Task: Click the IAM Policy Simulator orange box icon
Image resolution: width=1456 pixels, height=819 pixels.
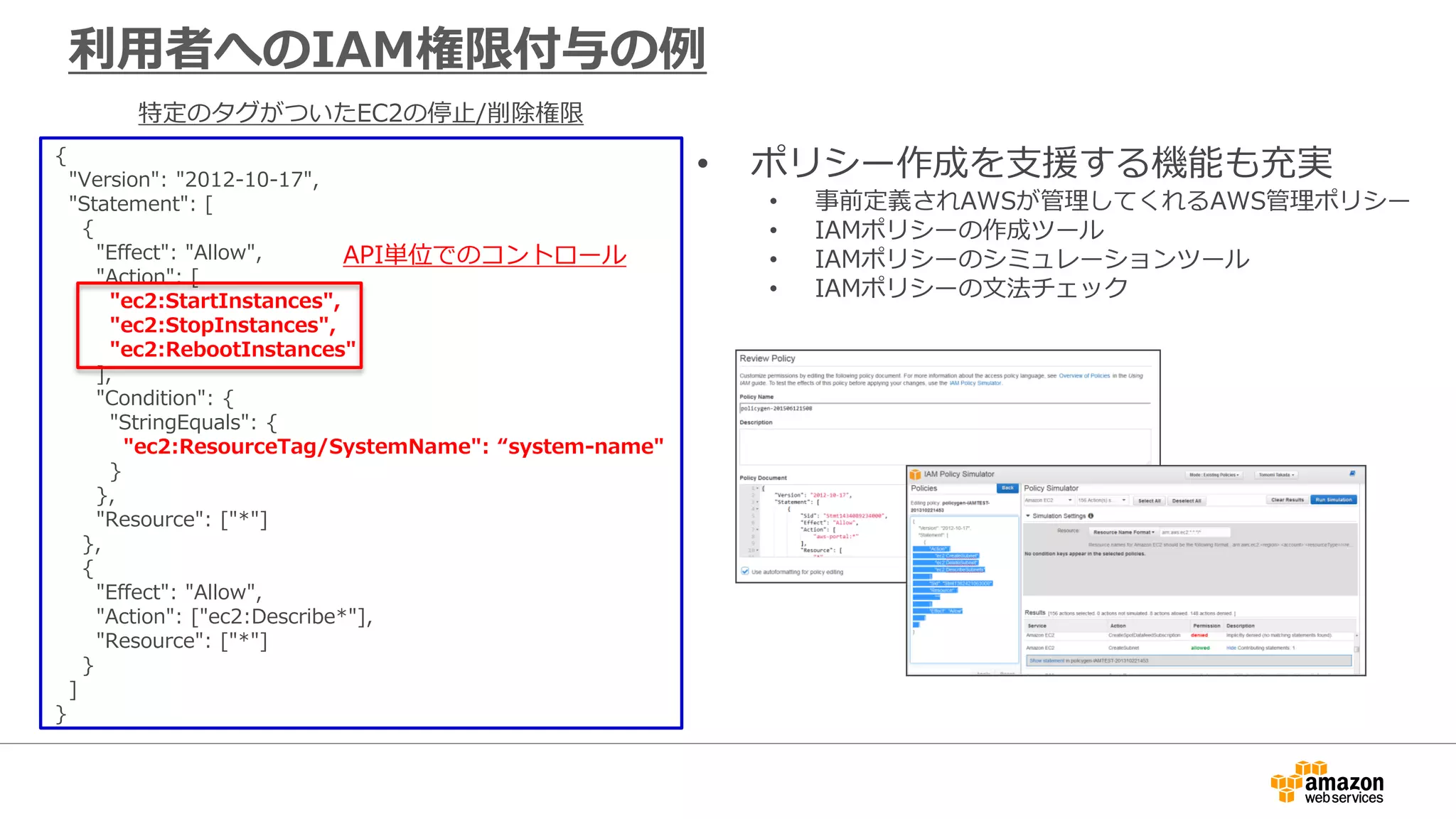Action: pyautogui.click(x=916, y=474)
